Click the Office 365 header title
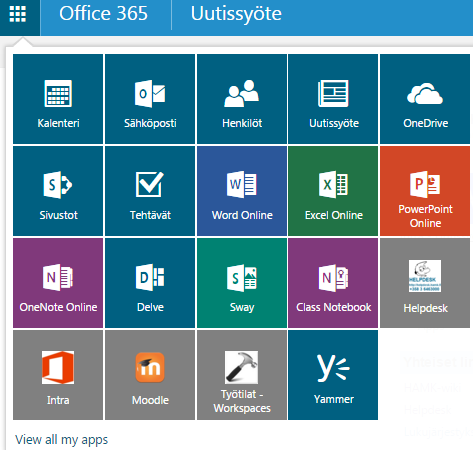 click(x=103, y=14)
